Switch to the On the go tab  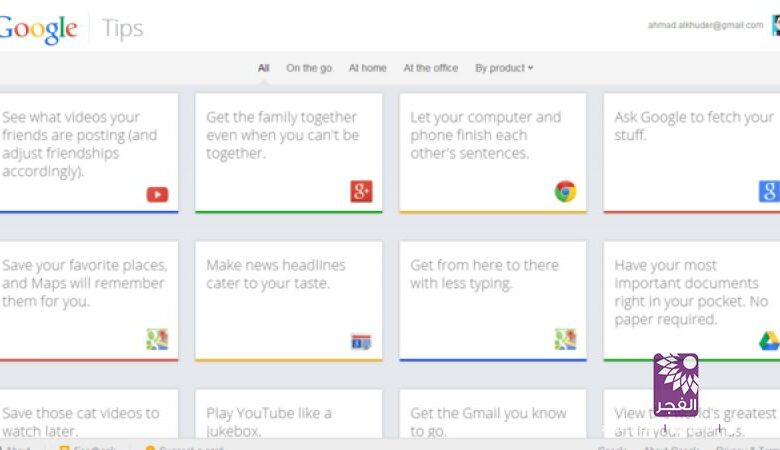pos(309,68)
